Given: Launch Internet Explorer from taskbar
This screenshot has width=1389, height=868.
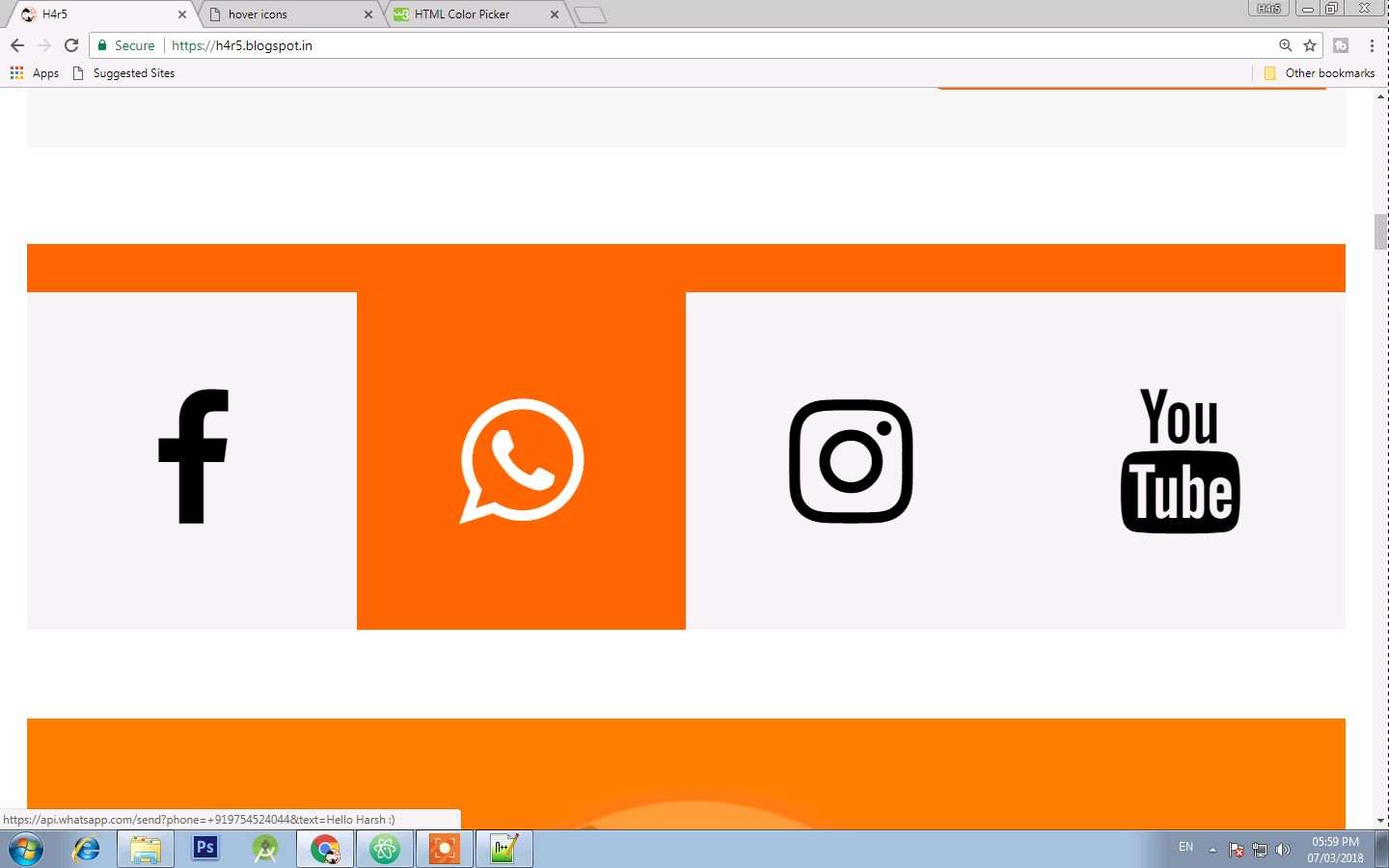Looking at the screenshot, I should point(86,850).
